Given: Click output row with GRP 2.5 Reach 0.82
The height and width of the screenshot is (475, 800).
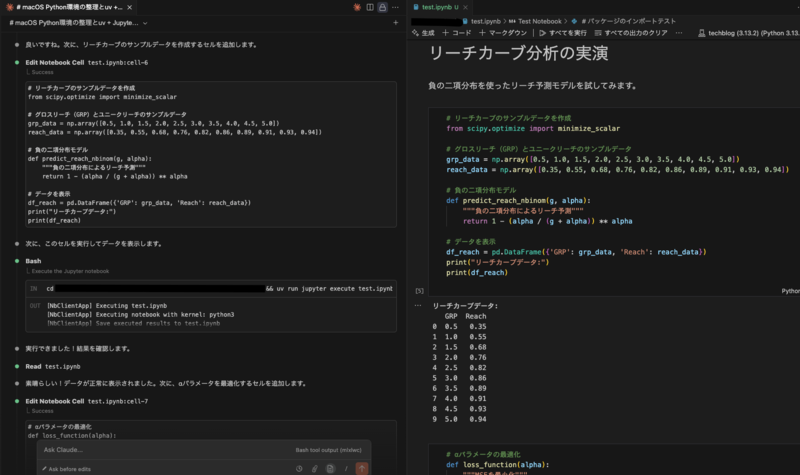Looking at the screenshot, I should [x=459, y=367].
